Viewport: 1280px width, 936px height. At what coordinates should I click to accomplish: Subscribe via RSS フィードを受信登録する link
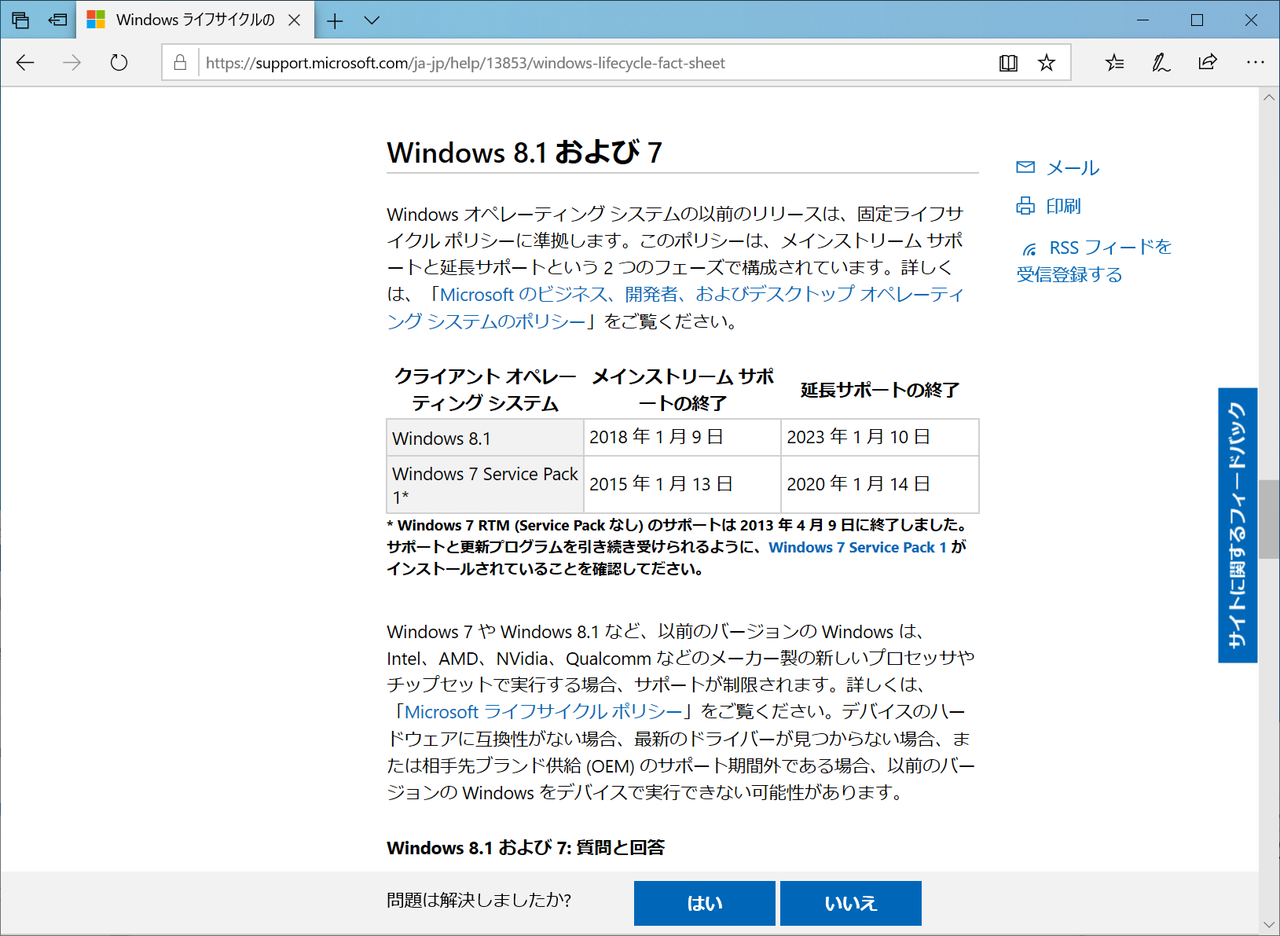[x=1094, y=260]
